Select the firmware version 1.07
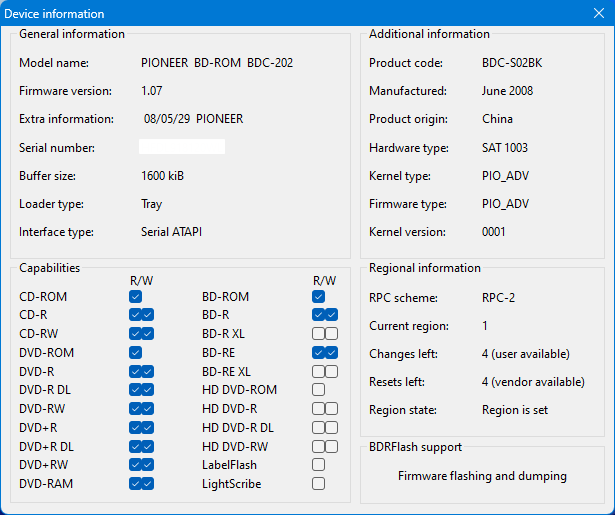The height and width of the screenshot is (515, 615). click(151, 91)
